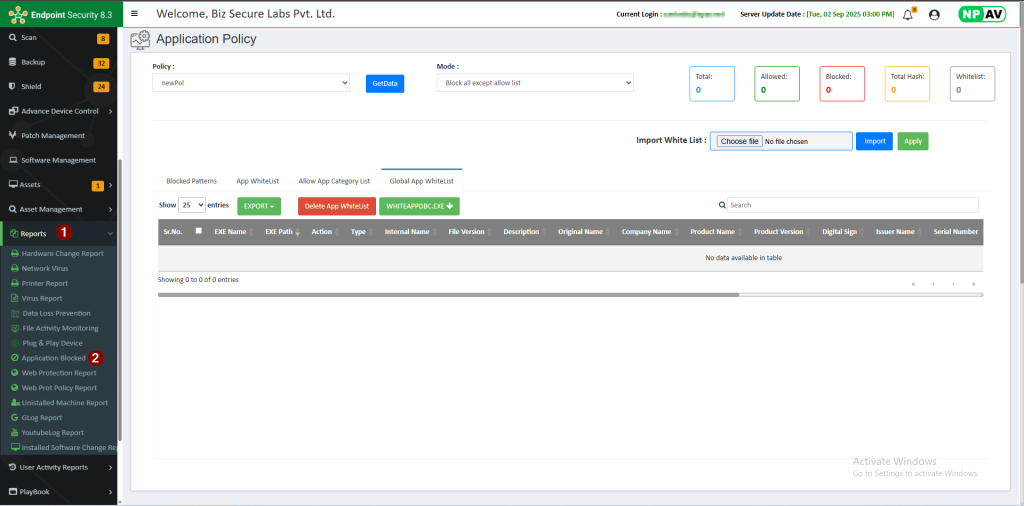
Task: Click the hamburger menu icon
Action: pyautogui.click(x=135, y=14)
